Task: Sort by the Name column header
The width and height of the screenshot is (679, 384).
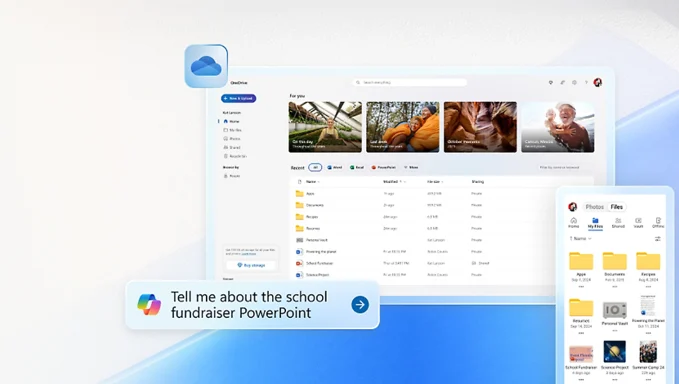Action: tap(313, 182)
